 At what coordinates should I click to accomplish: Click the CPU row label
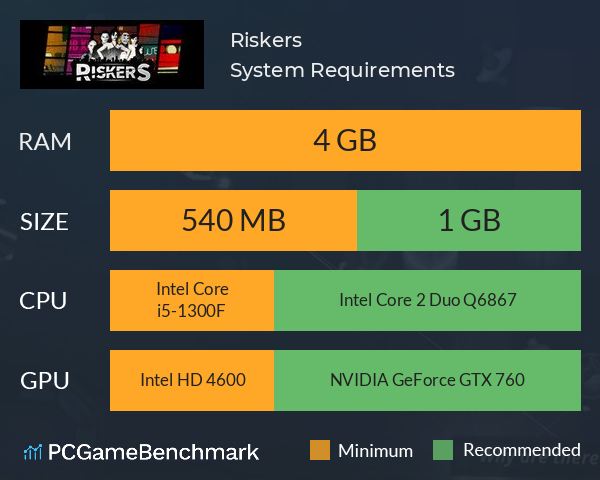pyautogui.click(x=43, y=301)
